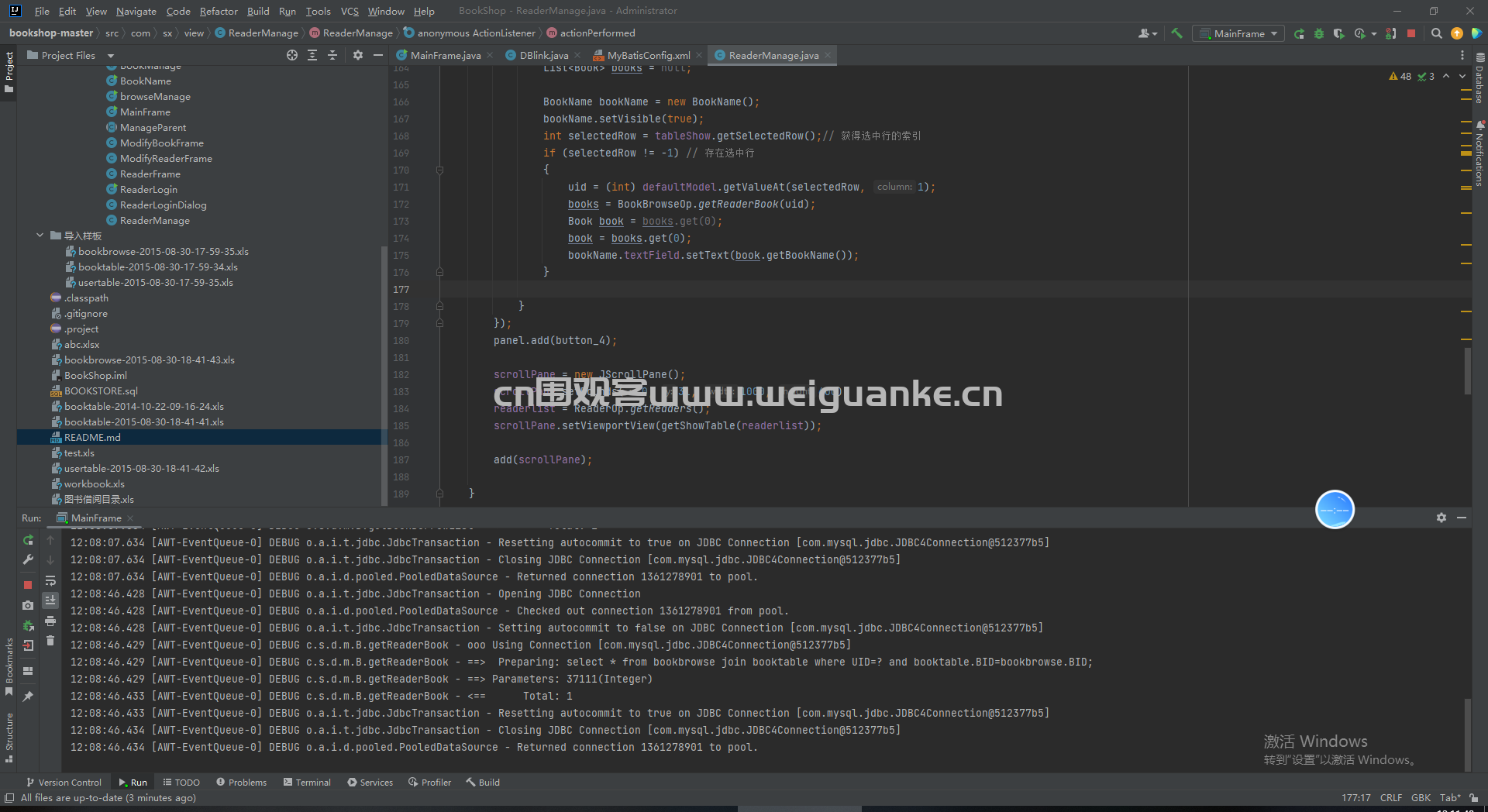Collapse all in Project panel
Viewport: 1488px width, 812px height.
click(x=332, y=55)
